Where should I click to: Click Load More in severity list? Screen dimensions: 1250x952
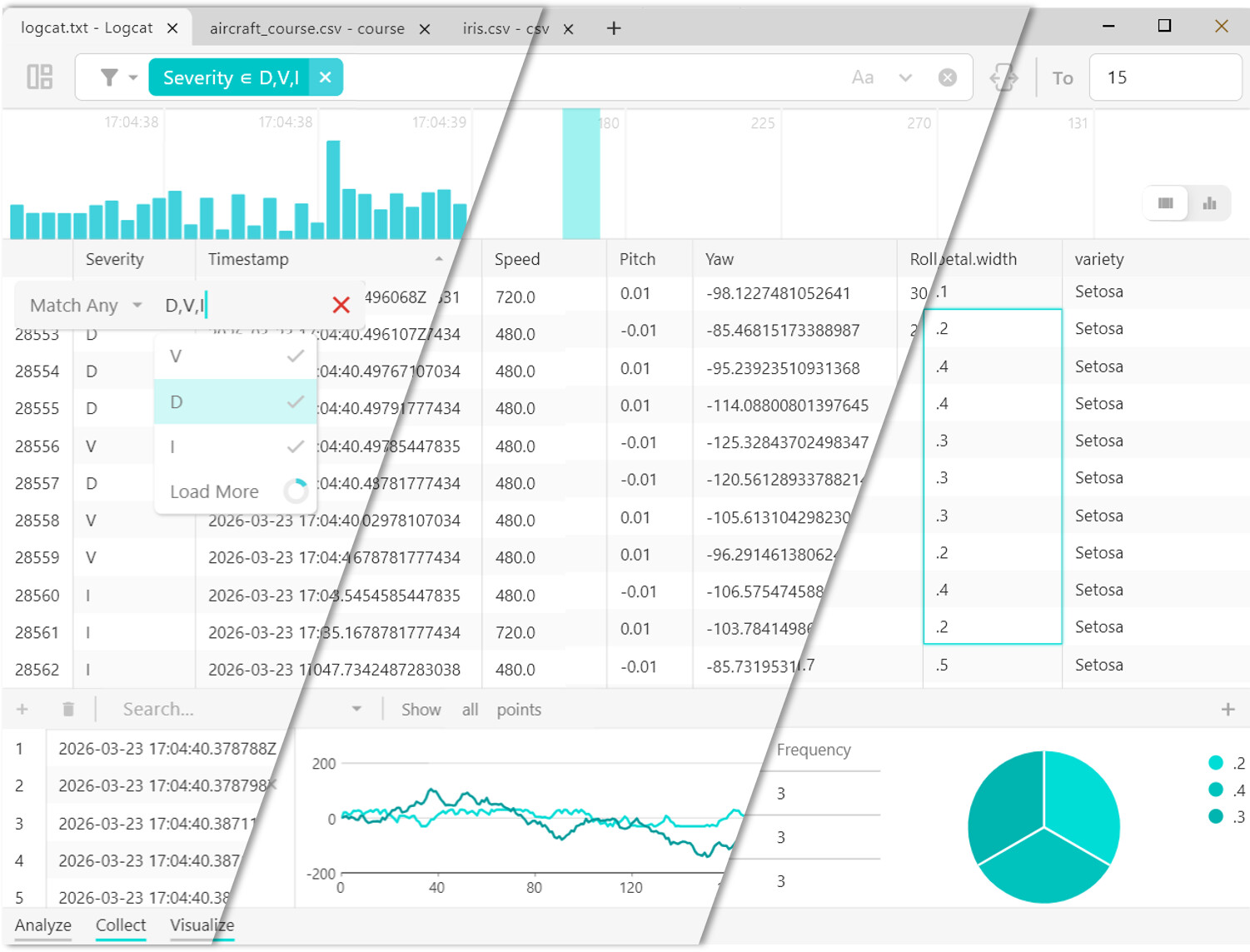215,492
